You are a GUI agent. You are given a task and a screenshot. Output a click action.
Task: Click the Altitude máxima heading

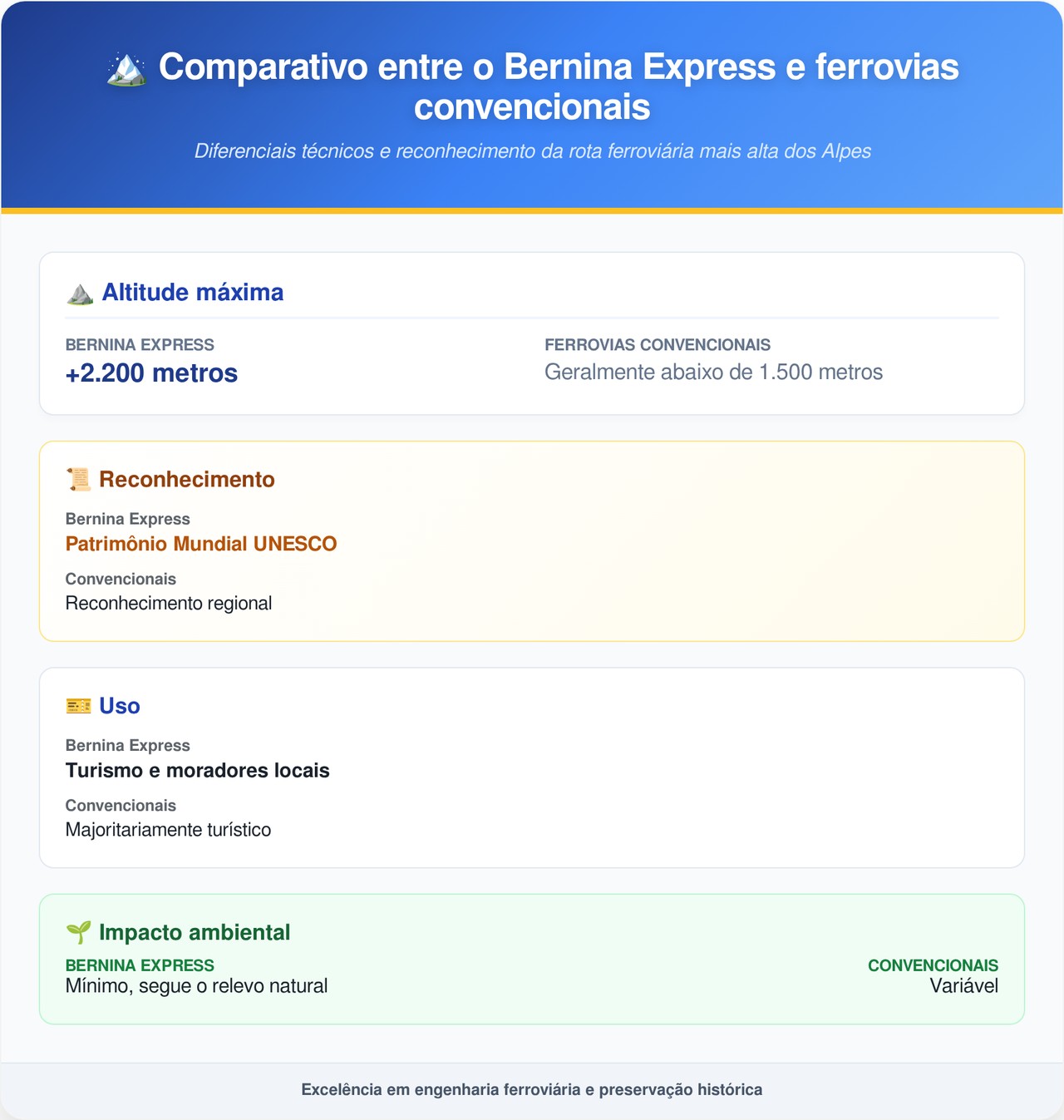192,293
